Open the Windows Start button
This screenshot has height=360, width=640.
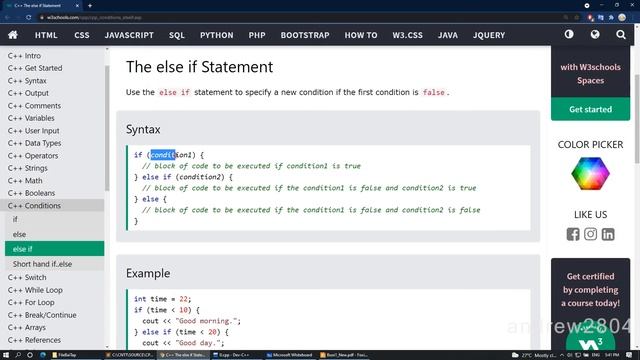click(x=6, y=355)
